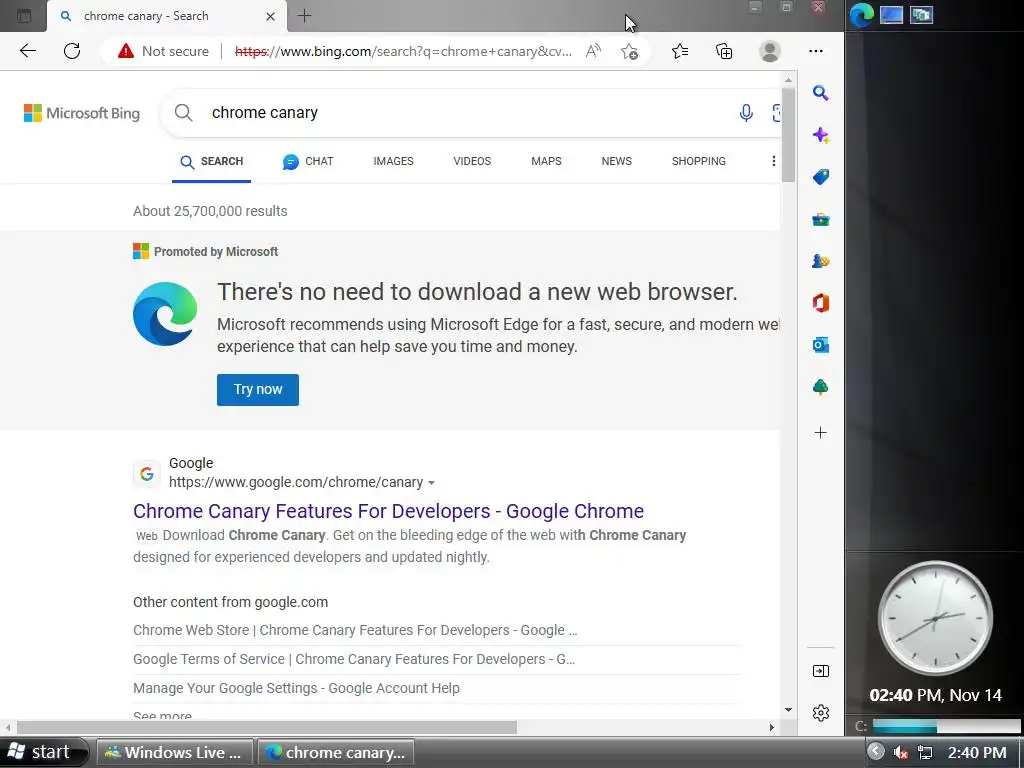Image resolution: width=1024 pixels, height=768 pixels.
Task: Switch to the CHAT tab
Action: 308,161
